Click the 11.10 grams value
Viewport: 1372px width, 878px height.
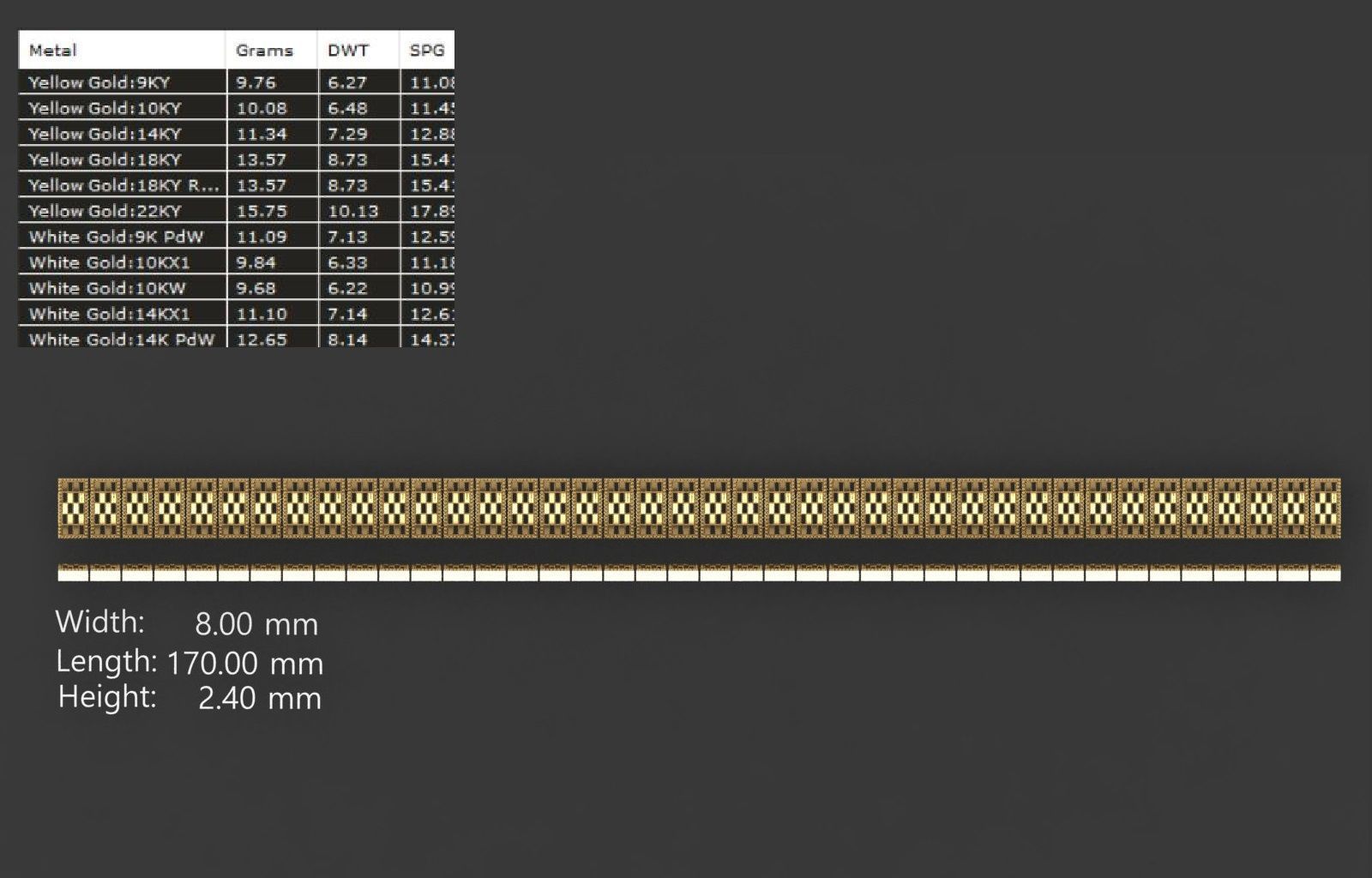pyautogui.click(x=262, y=314)
